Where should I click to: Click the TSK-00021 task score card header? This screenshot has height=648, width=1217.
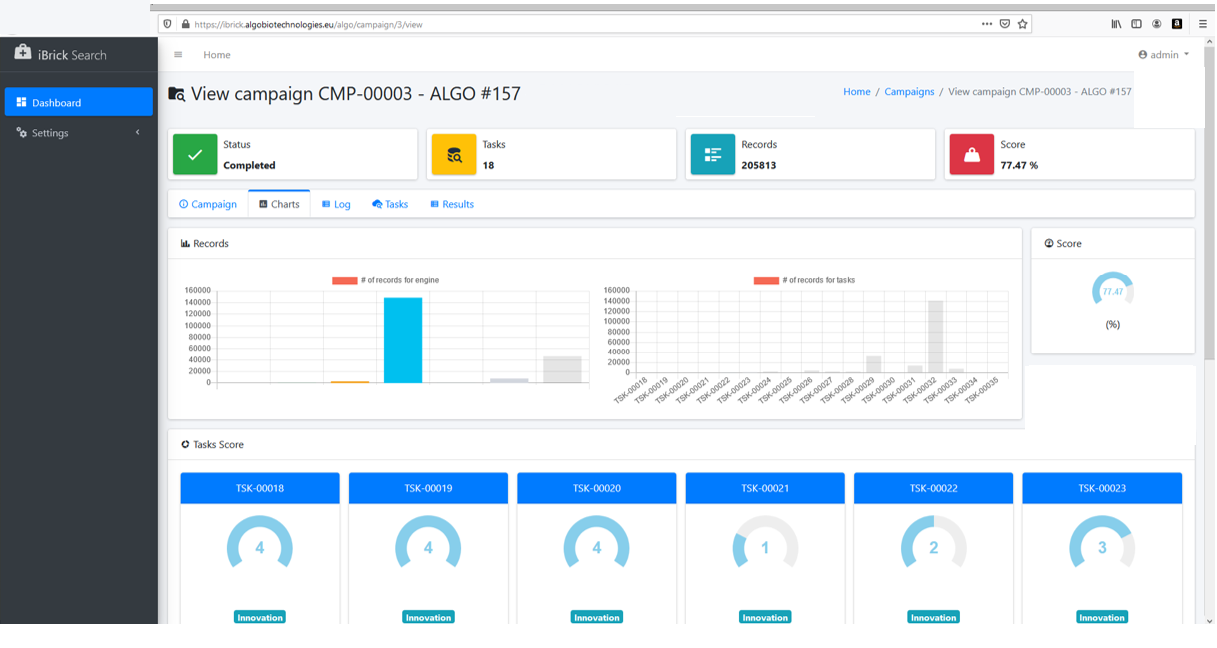click(765, 488)
